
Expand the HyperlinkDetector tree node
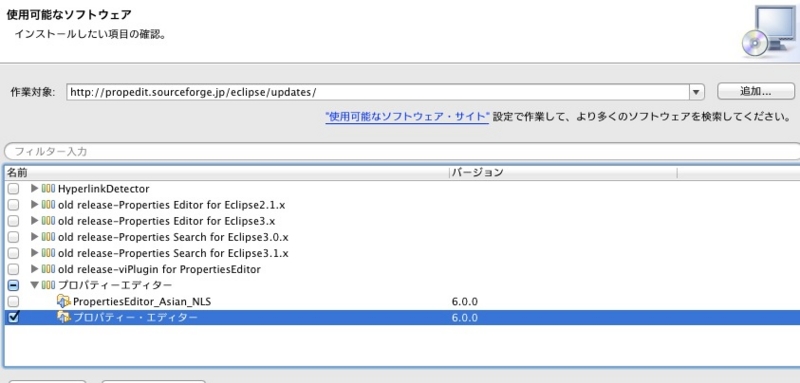pyautogui.click(x=35, y=189)
